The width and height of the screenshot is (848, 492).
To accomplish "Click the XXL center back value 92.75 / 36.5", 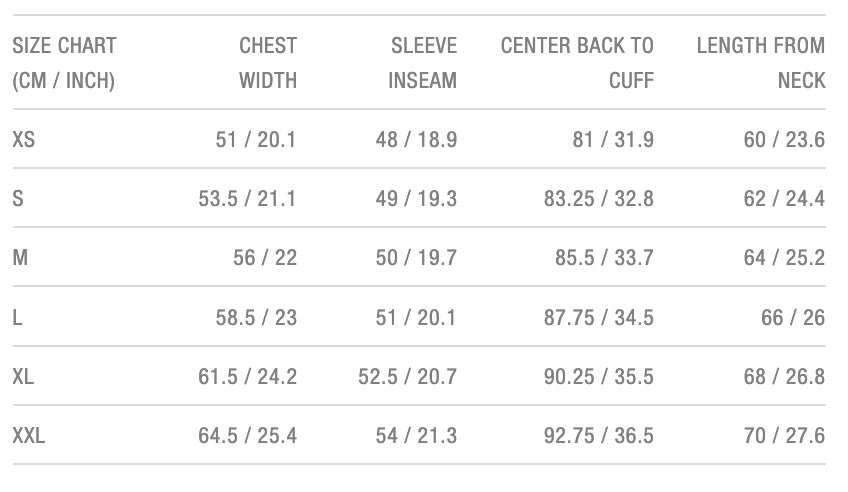I will (x=598, y=436).
